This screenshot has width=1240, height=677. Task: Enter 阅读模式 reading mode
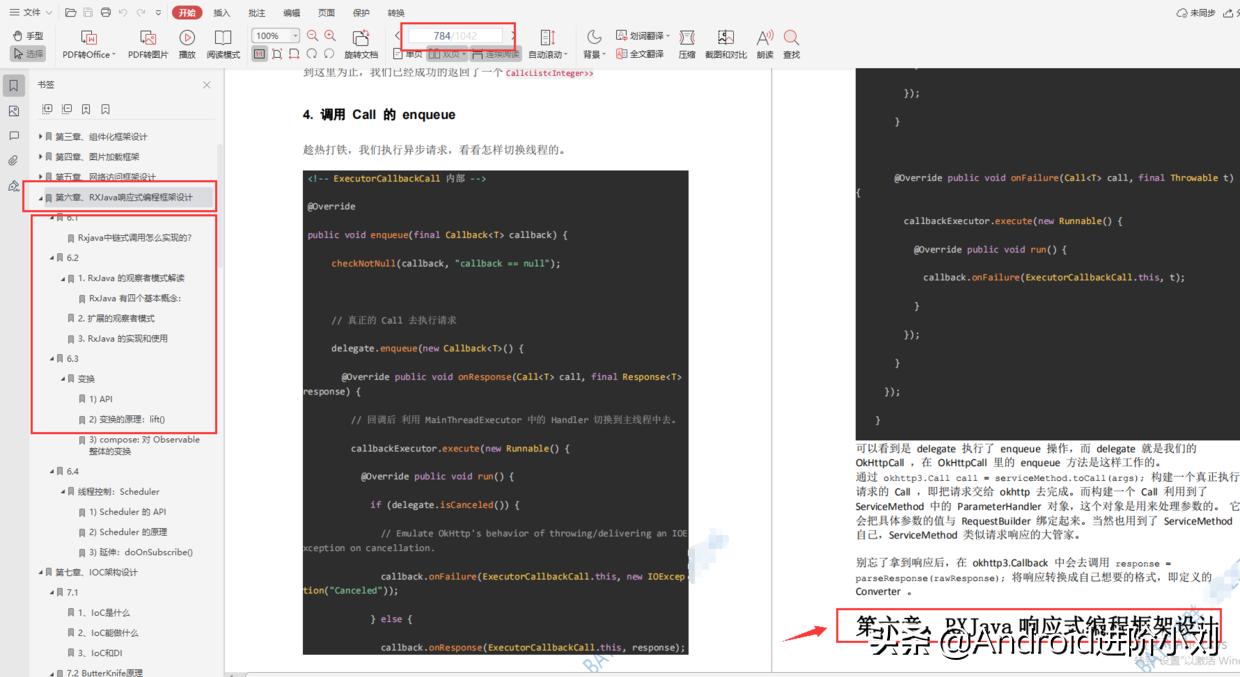click(223, 44)
